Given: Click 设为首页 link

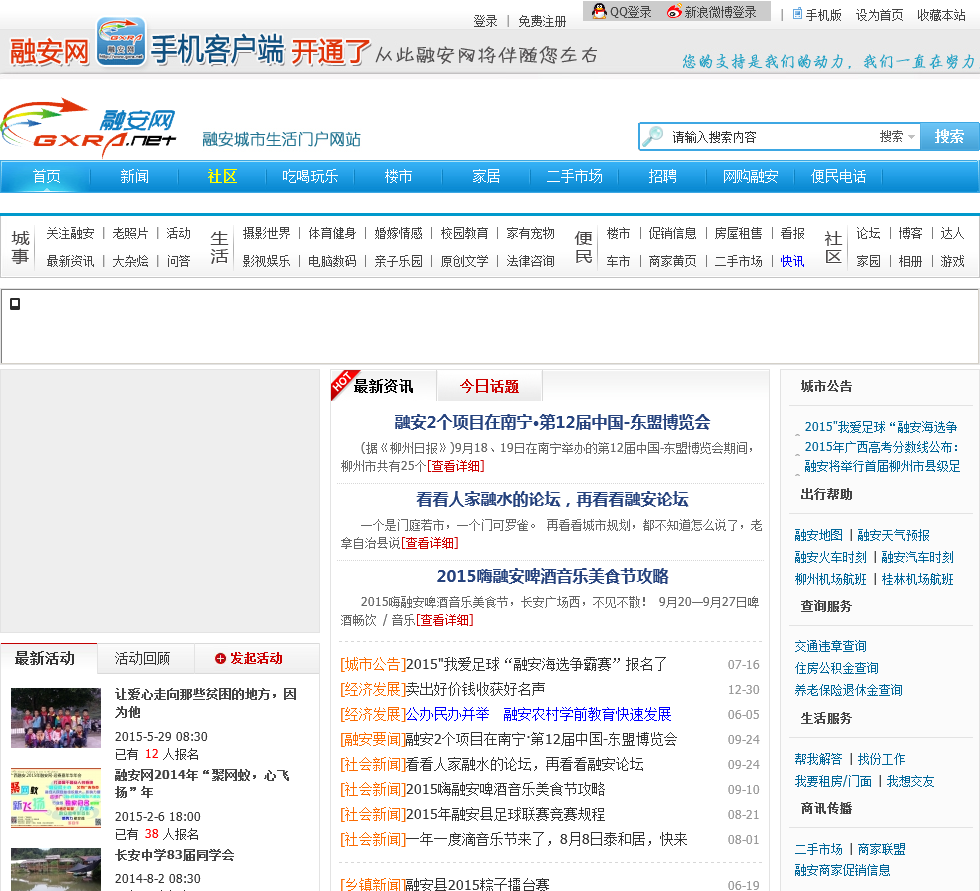Looking at the screenshot, I should pyautogui.click(x=879, y=15).
